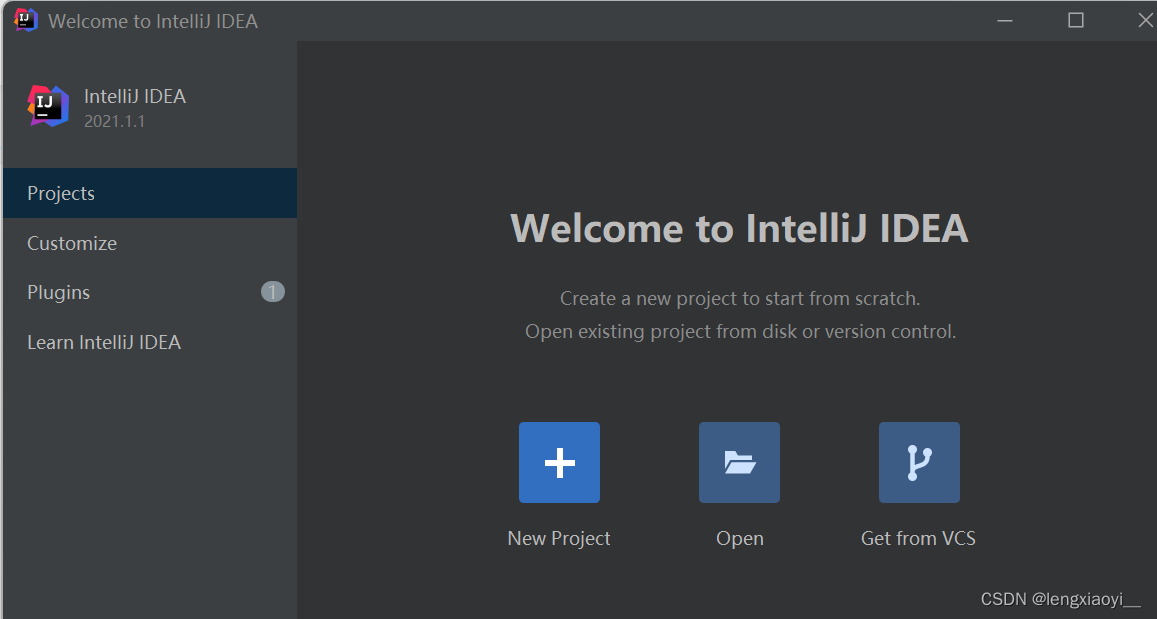Click the Plugins update count badge
The width and height of the screenshot is (1157, 619).
[272, 292]
